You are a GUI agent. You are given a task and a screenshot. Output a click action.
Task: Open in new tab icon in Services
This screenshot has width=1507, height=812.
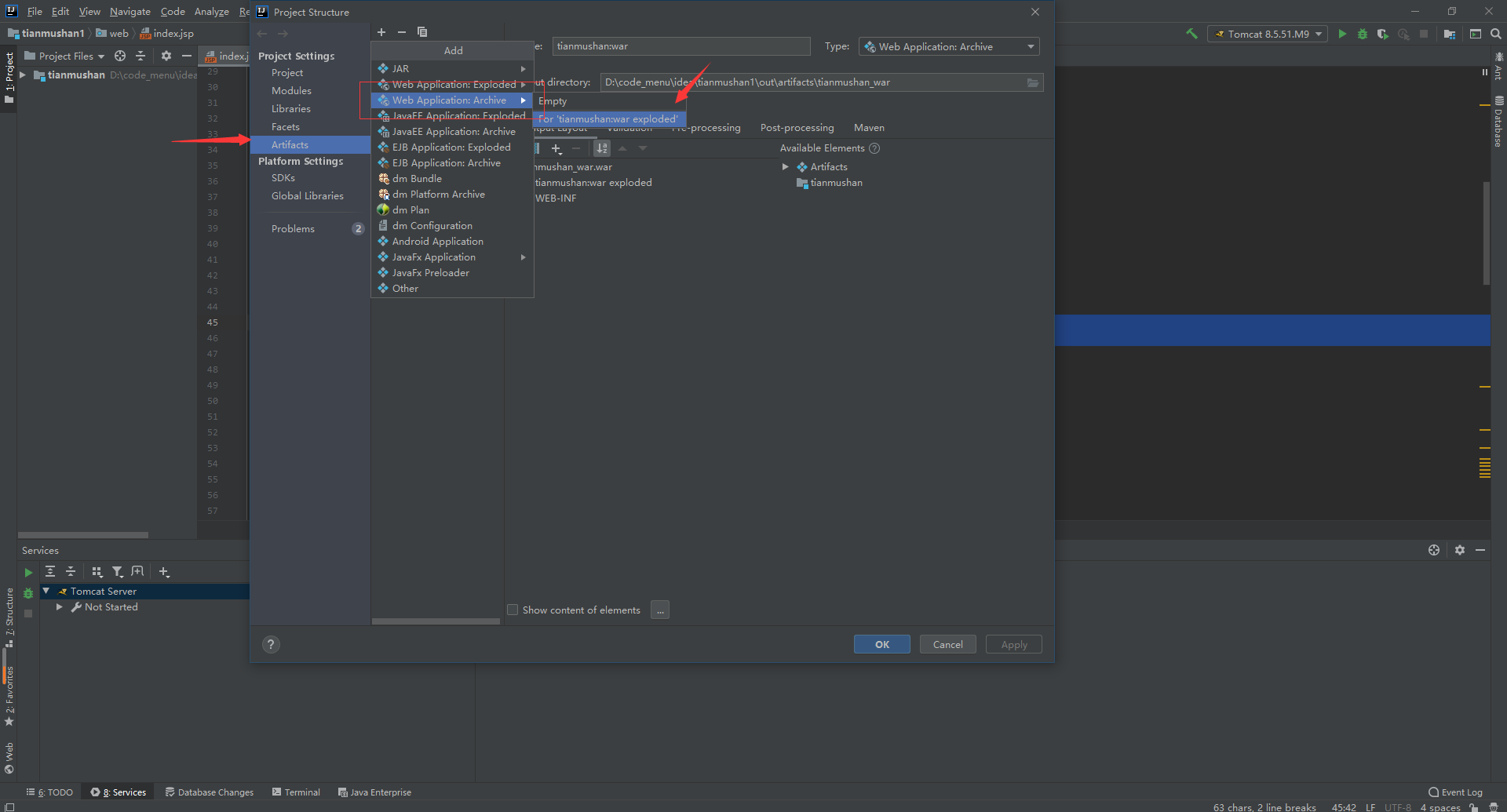(138, 572)
